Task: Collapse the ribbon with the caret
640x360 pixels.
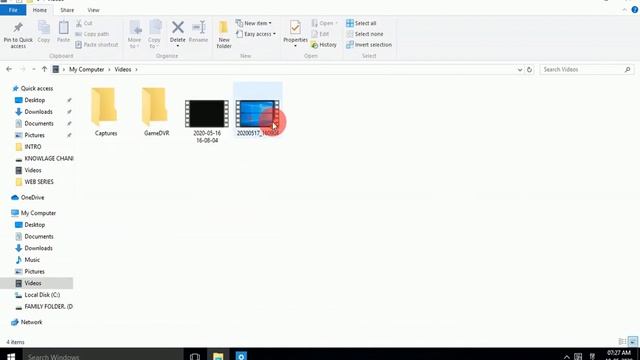Action: click(x=624, y=10)
